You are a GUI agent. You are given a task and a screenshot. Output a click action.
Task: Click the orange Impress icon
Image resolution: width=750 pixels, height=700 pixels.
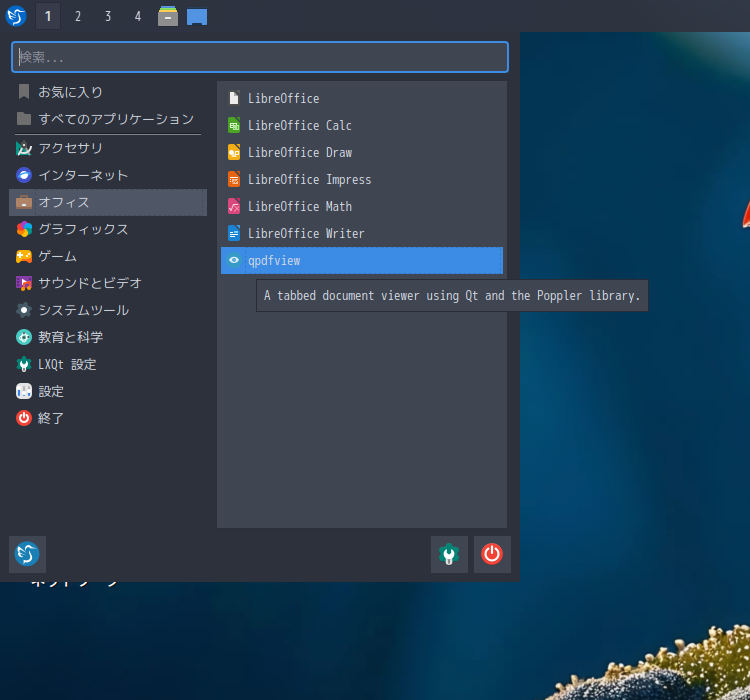pyautogui.click(x=234, y=179)
